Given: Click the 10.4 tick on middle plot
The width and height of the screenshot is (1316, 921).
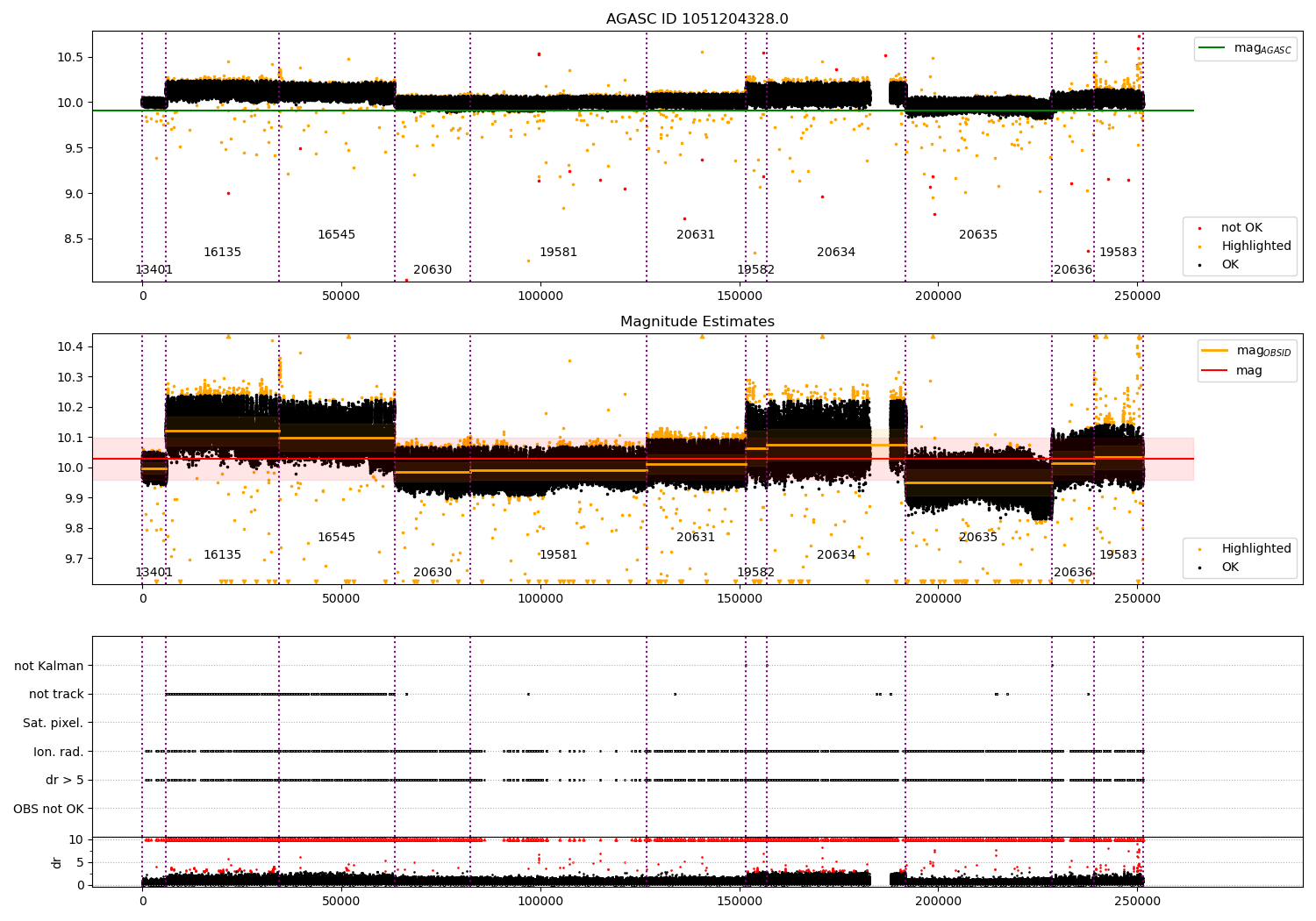Looking at the screenshot, I should (70, 347).
